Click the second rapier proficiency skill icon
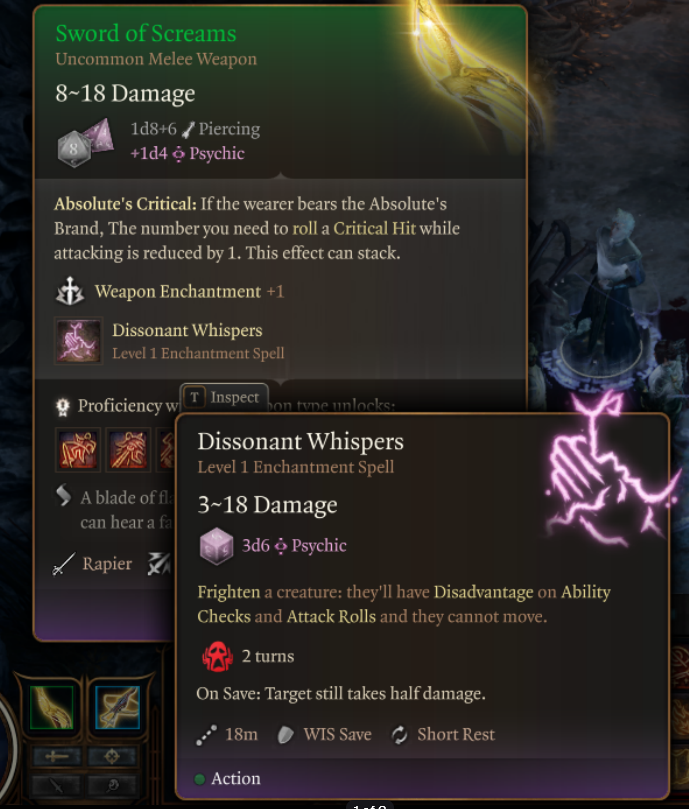 [x=128, y=449]
